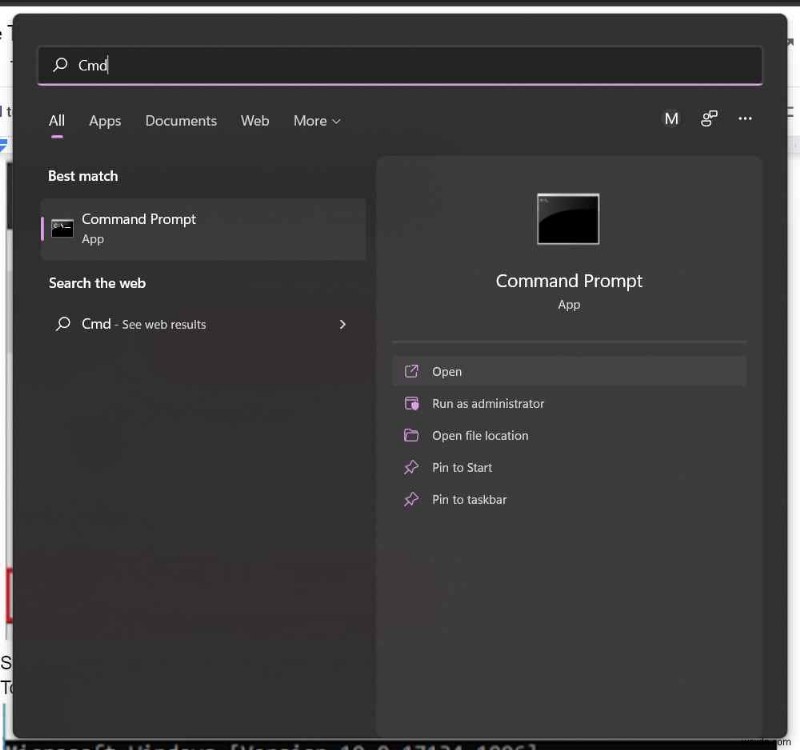This screenshot has width=800, height=750.
Task: Switch to the Apps tab
Action: pyautogui.click(x=105, y=121)
